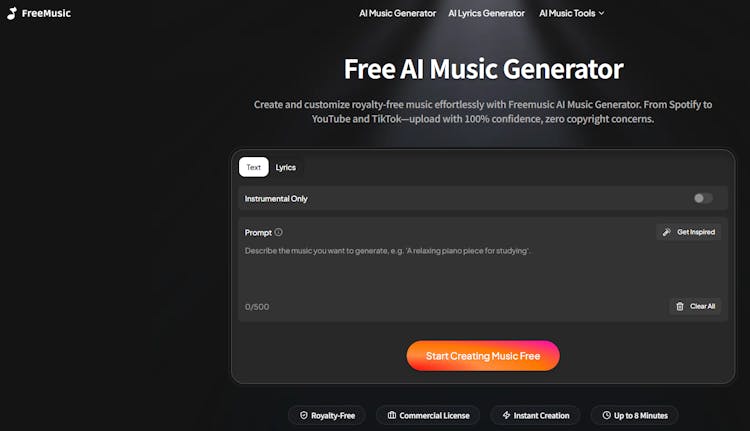Click the lightning bolt Instant Creation icon

tap(507, 415)
